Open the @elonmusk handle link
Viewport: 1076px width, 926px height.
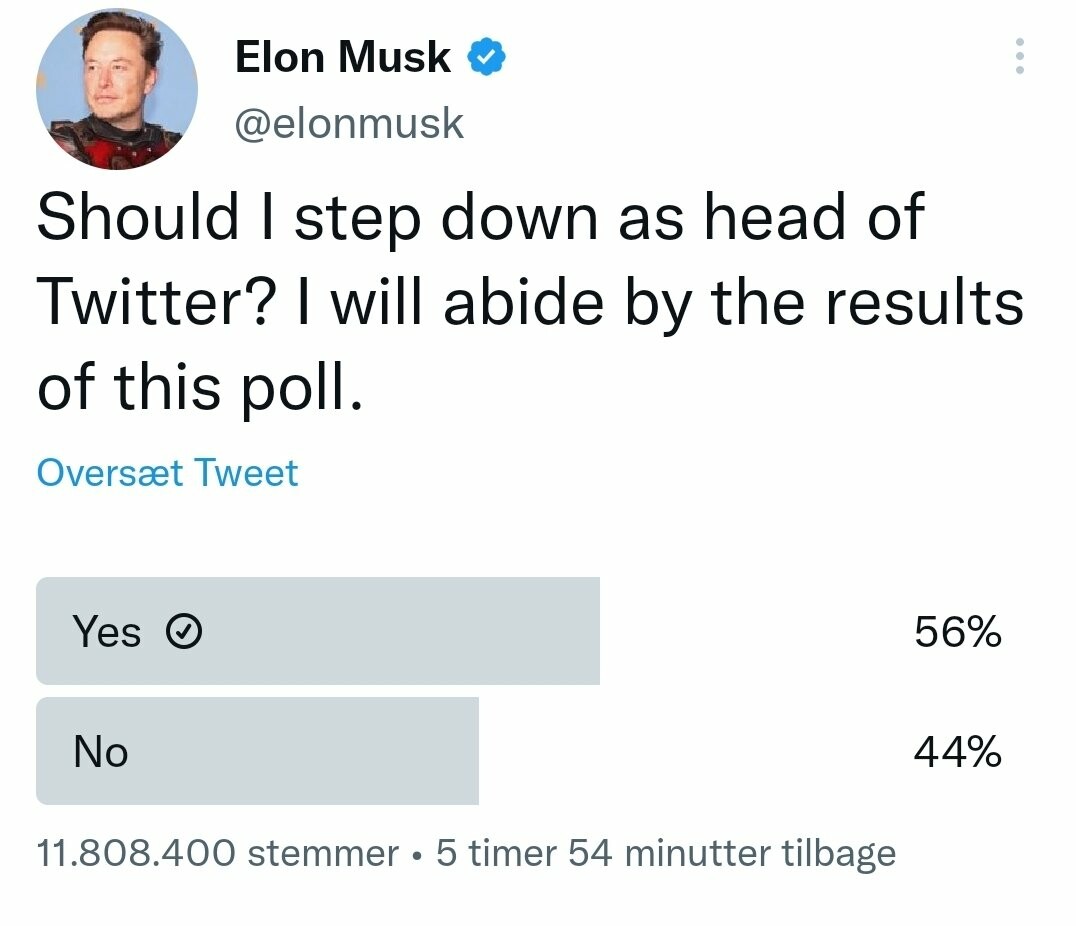pyautogui.click(x=349, y=124)
